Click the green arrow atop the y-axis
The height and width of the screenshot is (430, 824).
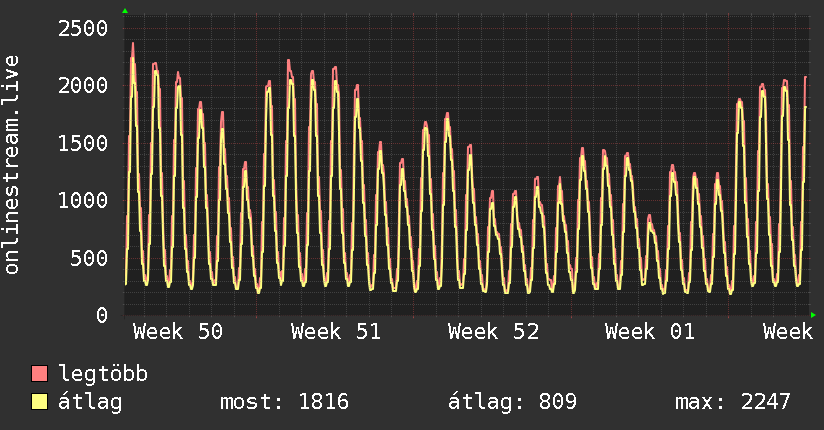click(125, 11)
